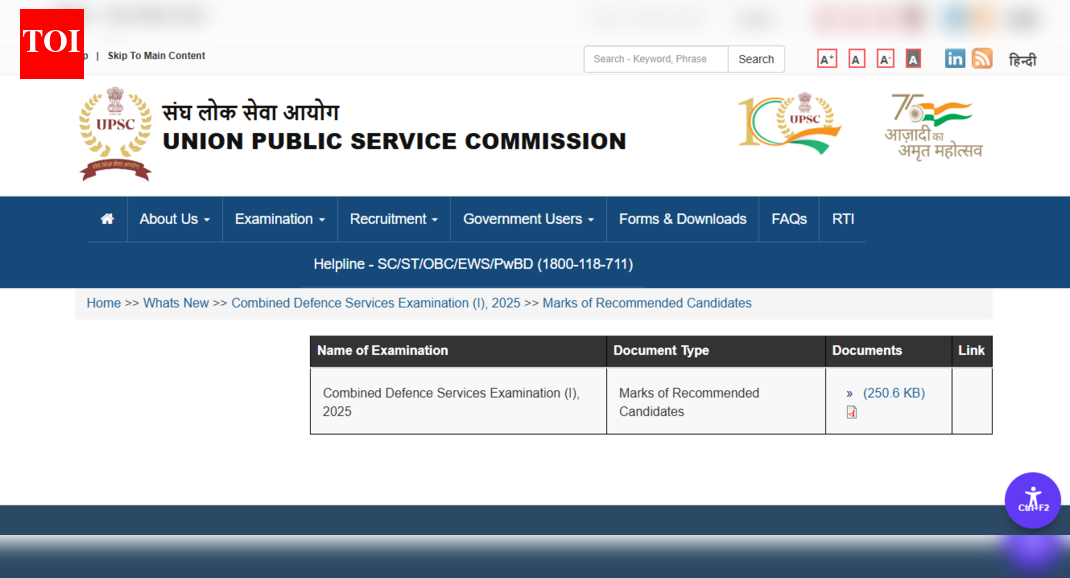Screen dimensions: 1070x578
Task: Open the About Us dropdown
Action: coord(173,219)
